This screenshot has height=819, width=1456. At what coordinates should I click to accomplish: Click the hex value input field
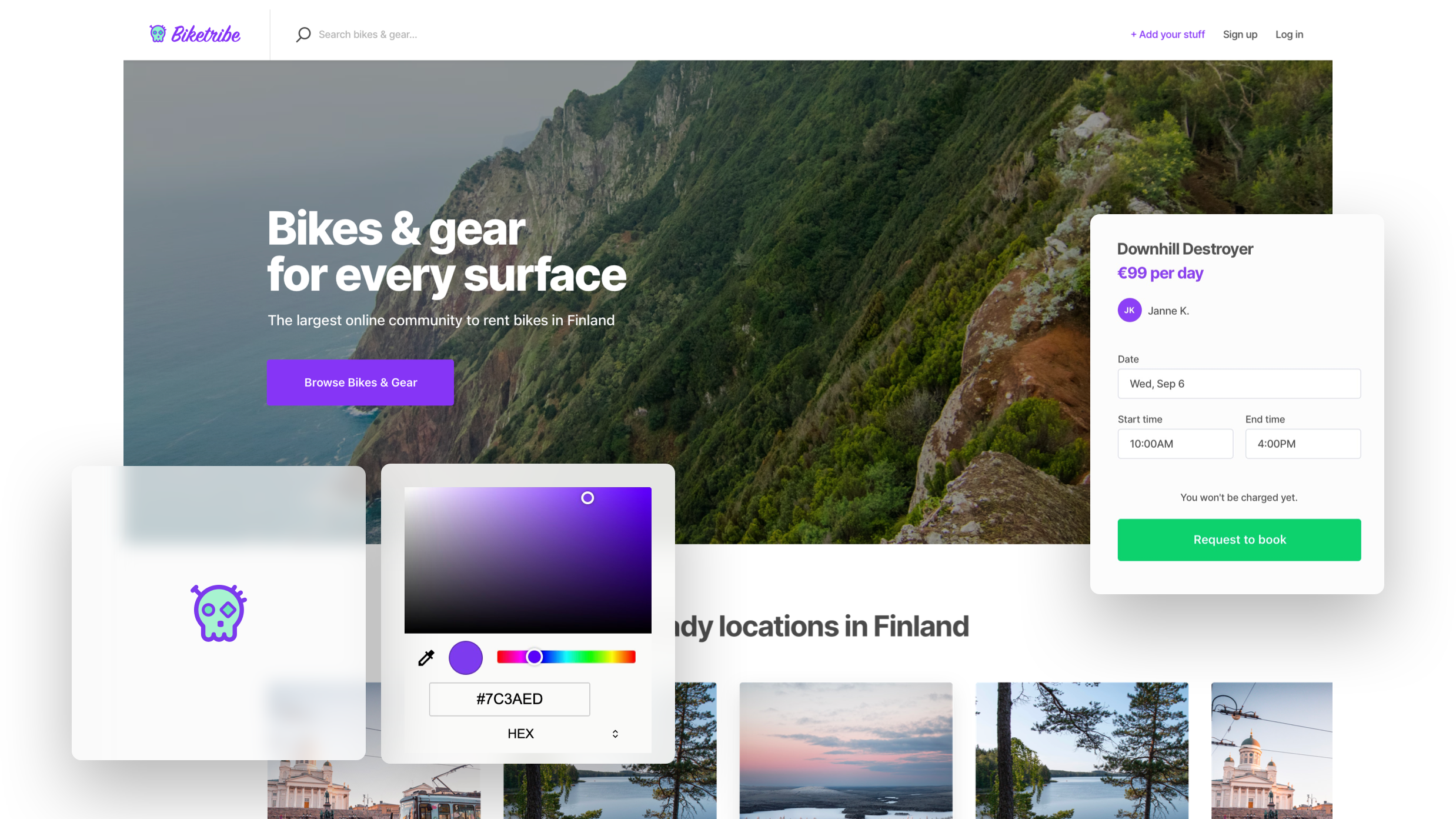(509, 699)
